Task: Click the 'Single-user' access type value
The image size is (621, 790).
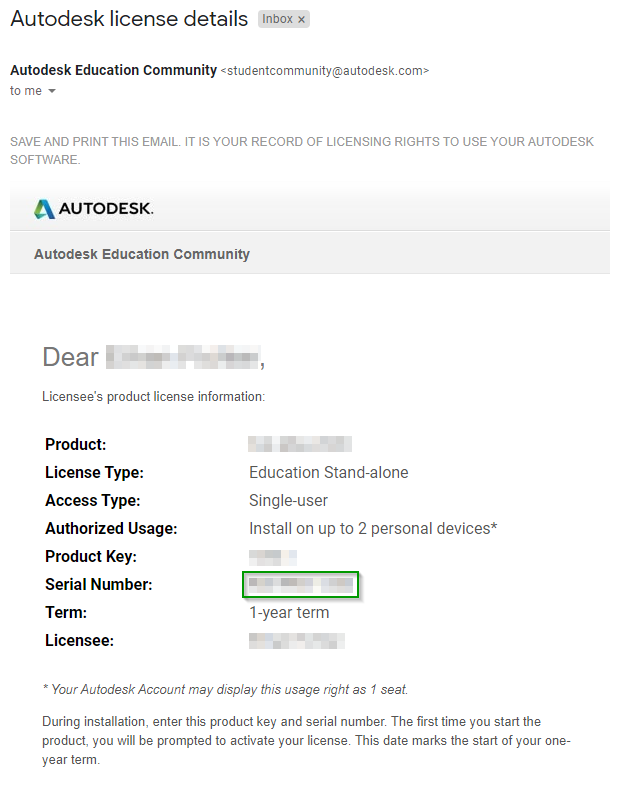Action: 288,500
